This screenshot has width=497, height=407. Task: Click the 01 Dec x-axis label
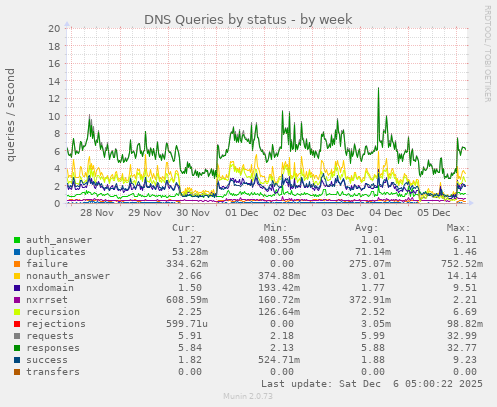tap(241, 213)
